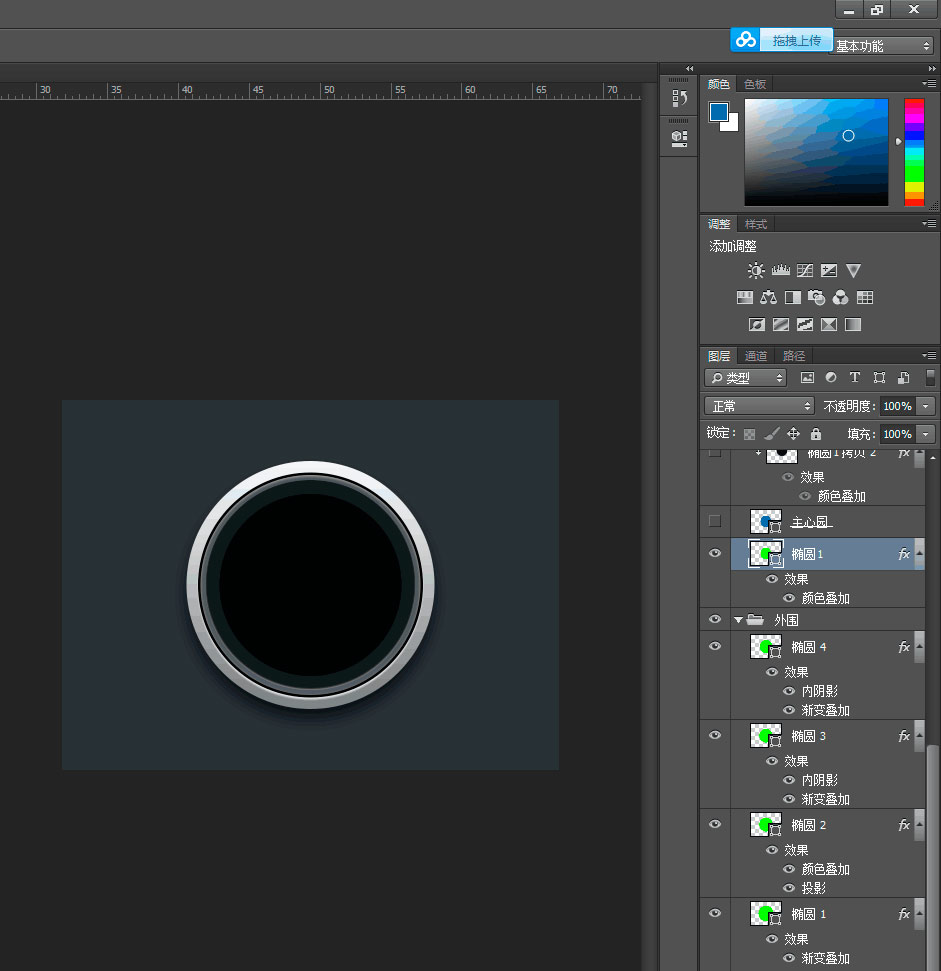Image resolution: width=941 pixels, height=971 pixels.
Task: Add a Levels adjustment layer
Action: point(781,271)
